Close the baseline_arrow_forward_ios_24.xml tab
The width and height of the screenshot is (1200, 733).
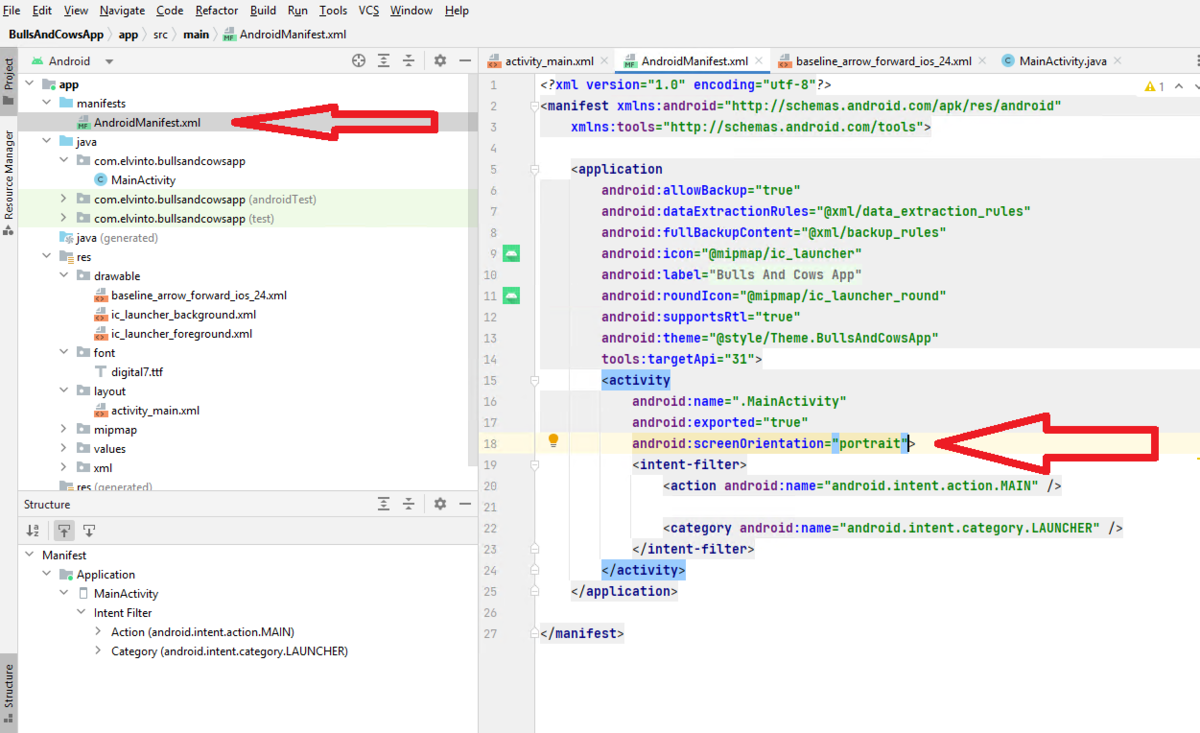point(982,61)
